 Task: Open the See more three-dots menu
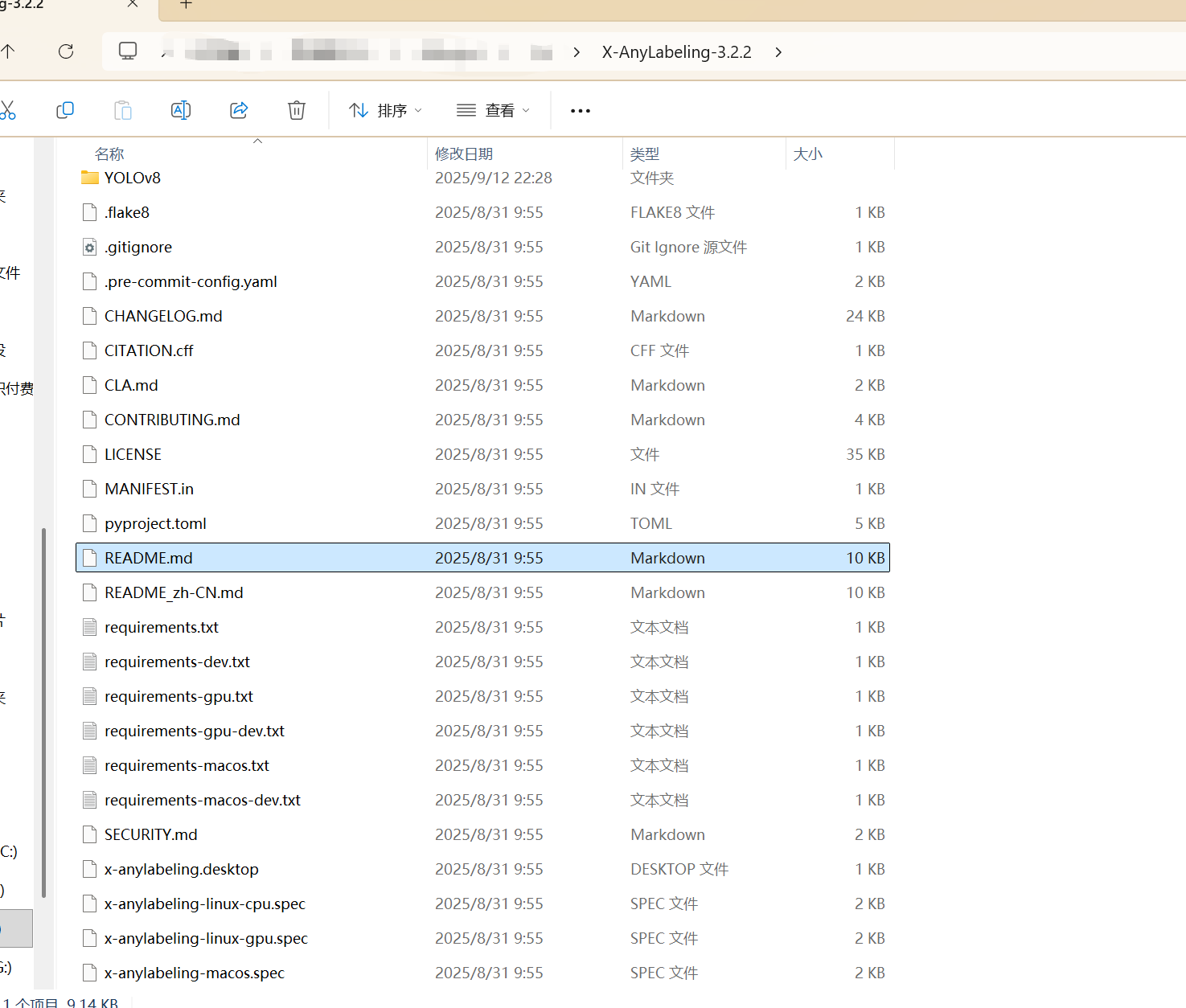[x=581, y=111]
